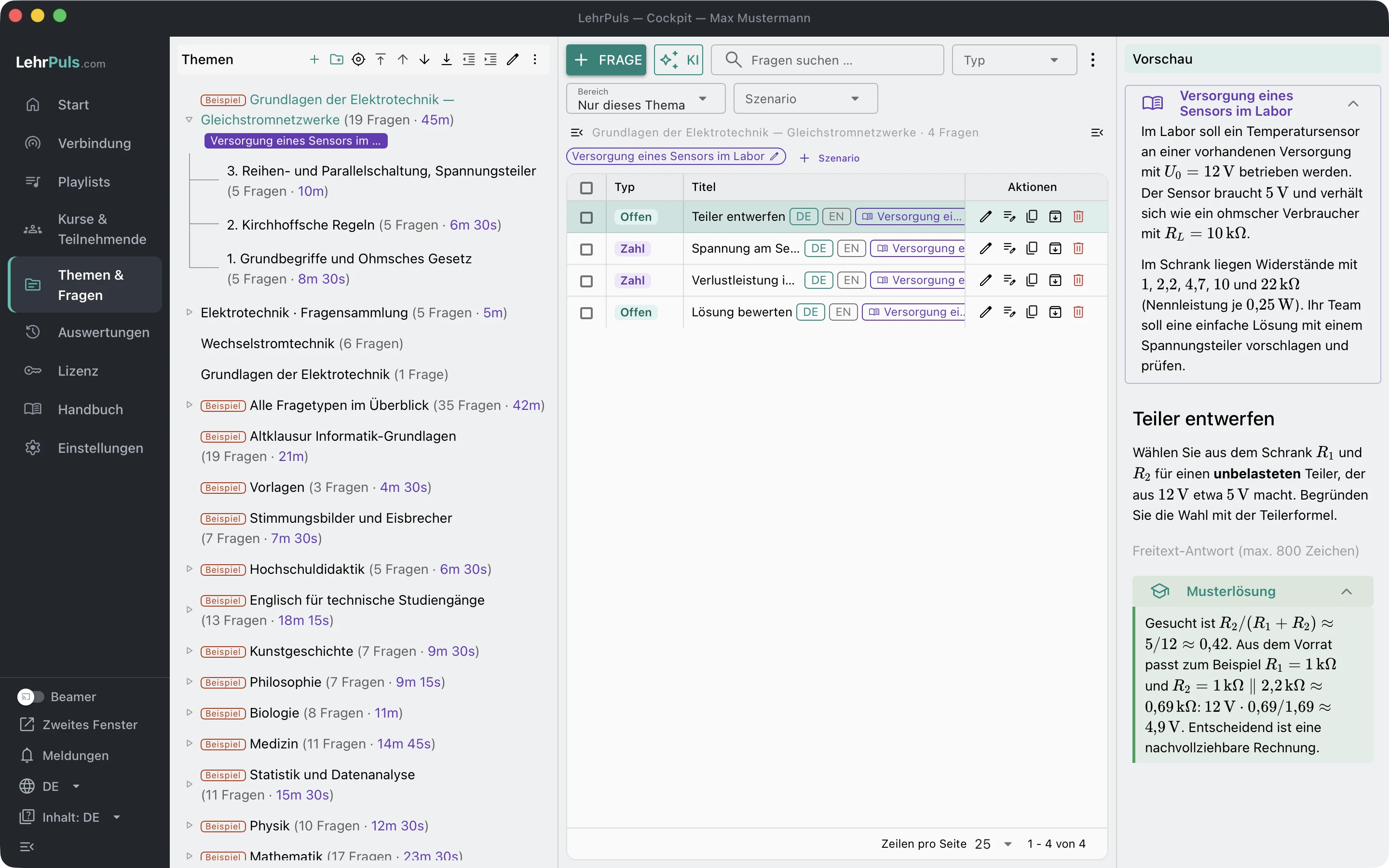Move topic to top icon
This screenshot has height=868, width=1389.
point(381,60)
